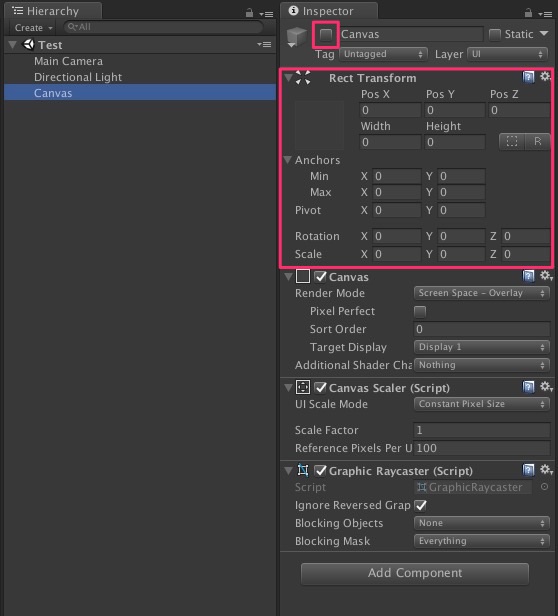Open Rect Transform gear settings icon
The width and height of the screenshot is (558, 616).
coord(545,76)
